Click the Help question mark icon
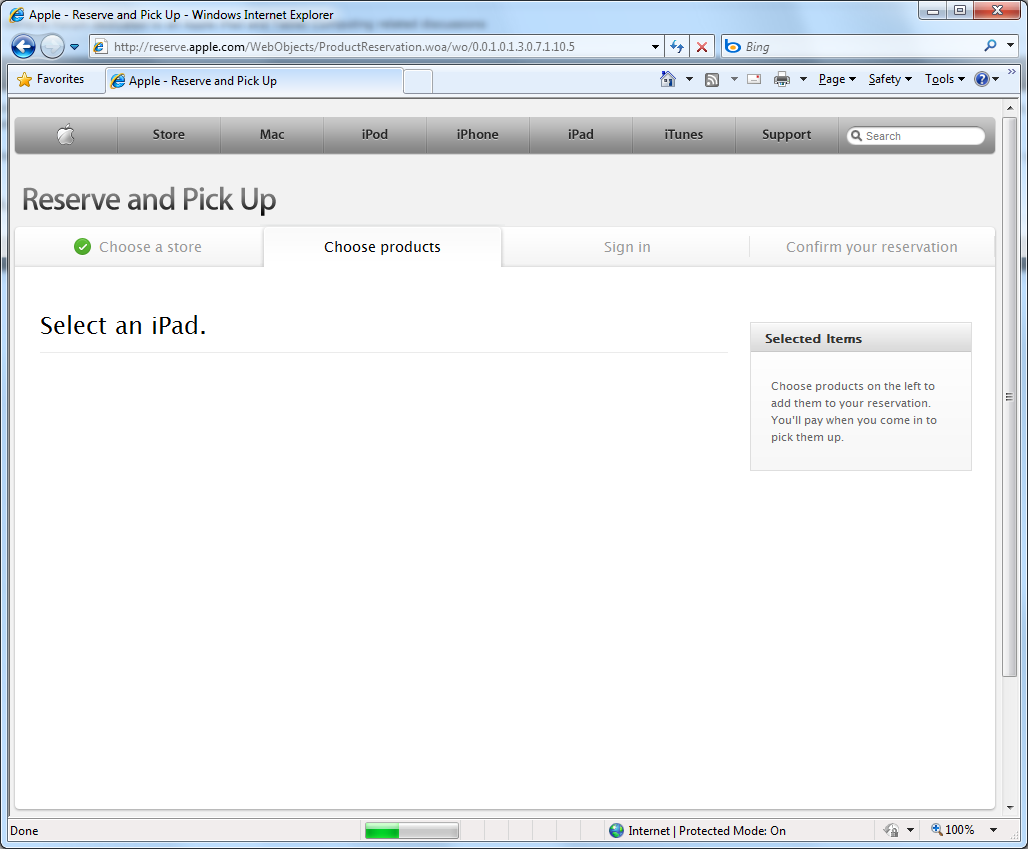 click(x=981, y=79)
